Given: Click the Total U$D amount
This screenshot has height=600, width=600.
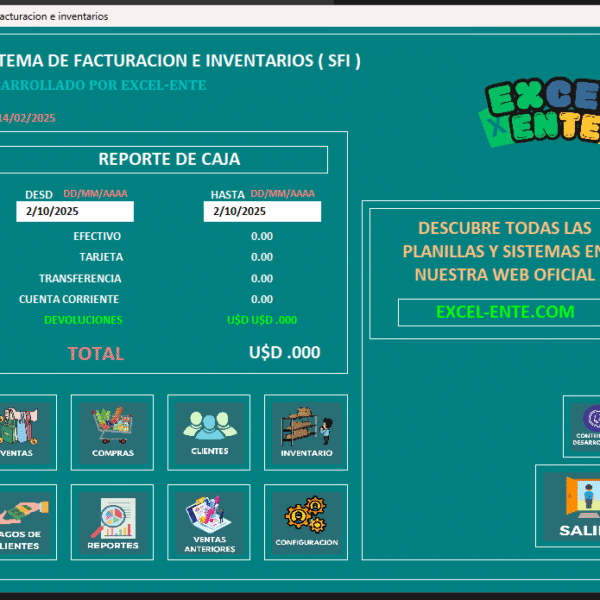Looking at the screenshot, I should (x=284, y=352).
